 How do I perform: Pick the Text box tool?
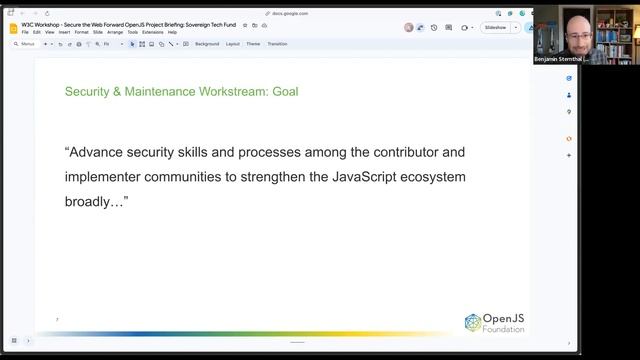tap(142, 44)
